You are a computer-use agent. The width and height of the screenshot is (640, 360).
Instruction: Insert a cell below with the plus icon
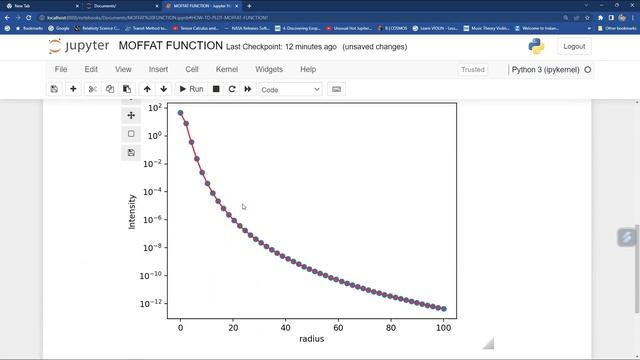tap(73, 89)
